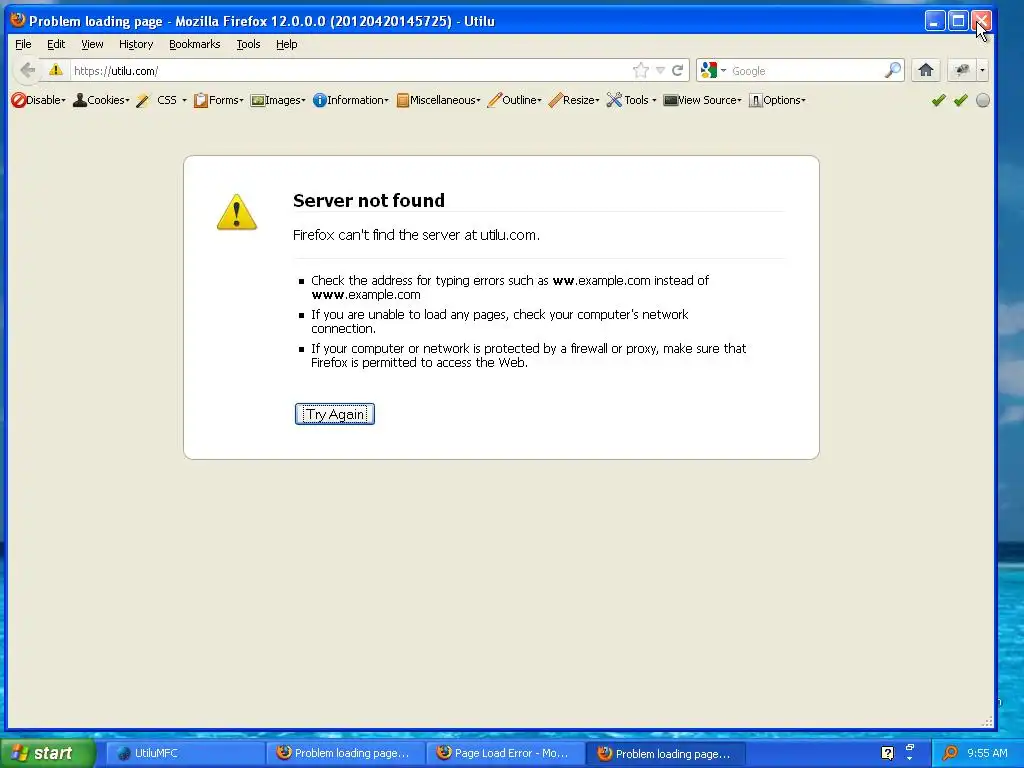Screen dimensions: 1024x768
Task: Click the active Problem loading page taskbar button
Action: click(666, 754)
